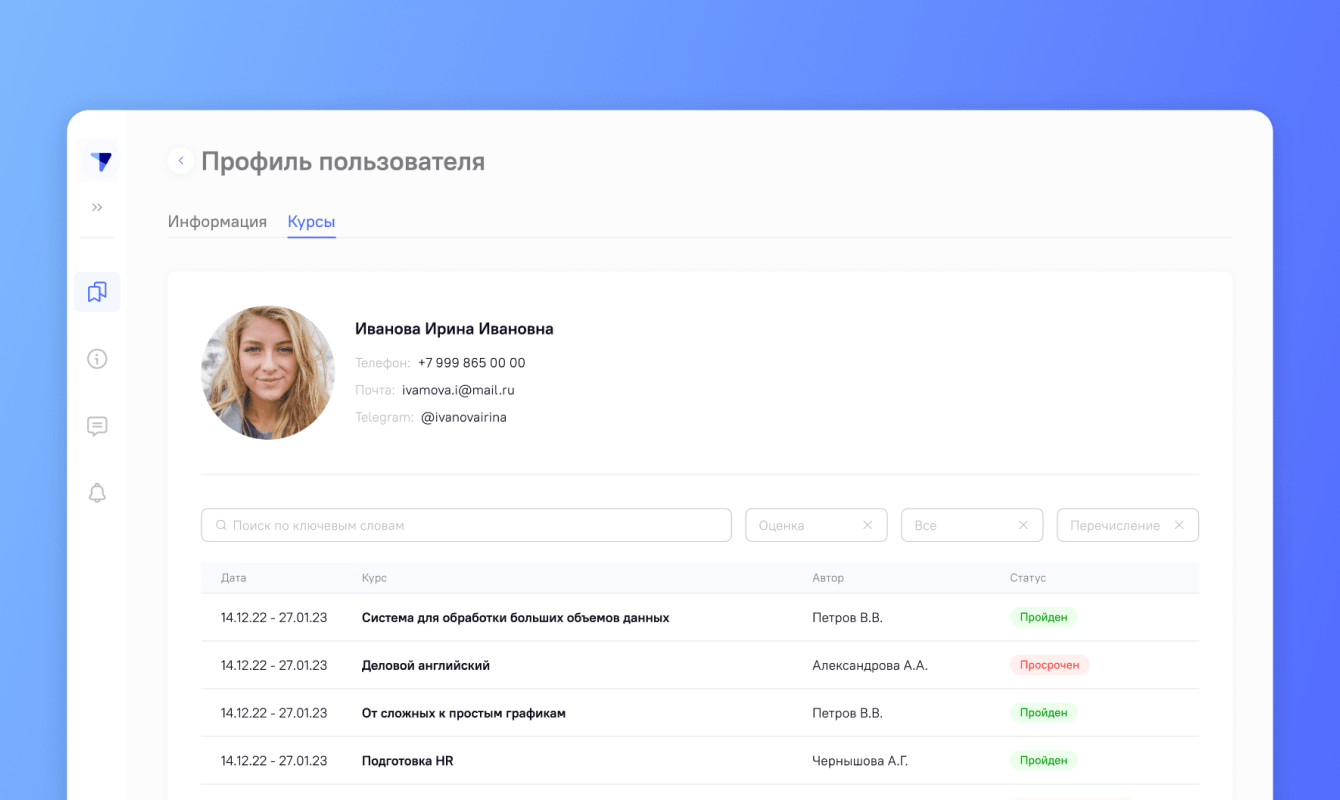Open the Подготовка HR course
1340x800 pixels.
407,761
